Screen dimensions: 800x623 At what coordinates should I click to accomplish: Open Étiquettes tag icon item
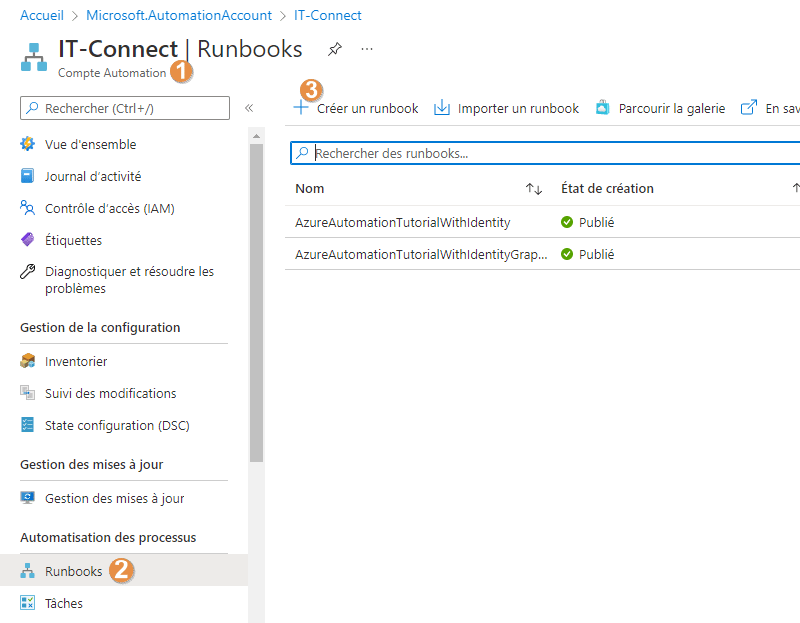pyautogui.click(x=28, y=240)
